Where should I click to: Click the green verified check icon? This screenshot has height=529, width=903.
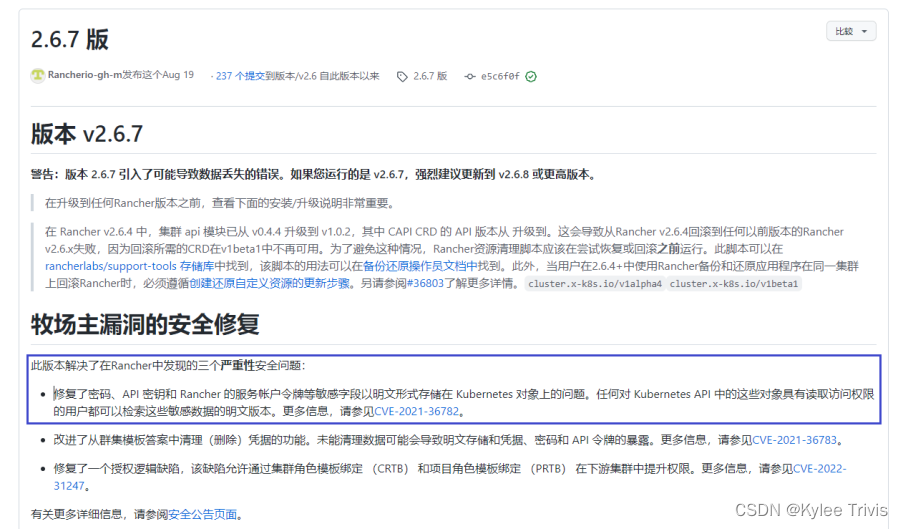point(531,77)
